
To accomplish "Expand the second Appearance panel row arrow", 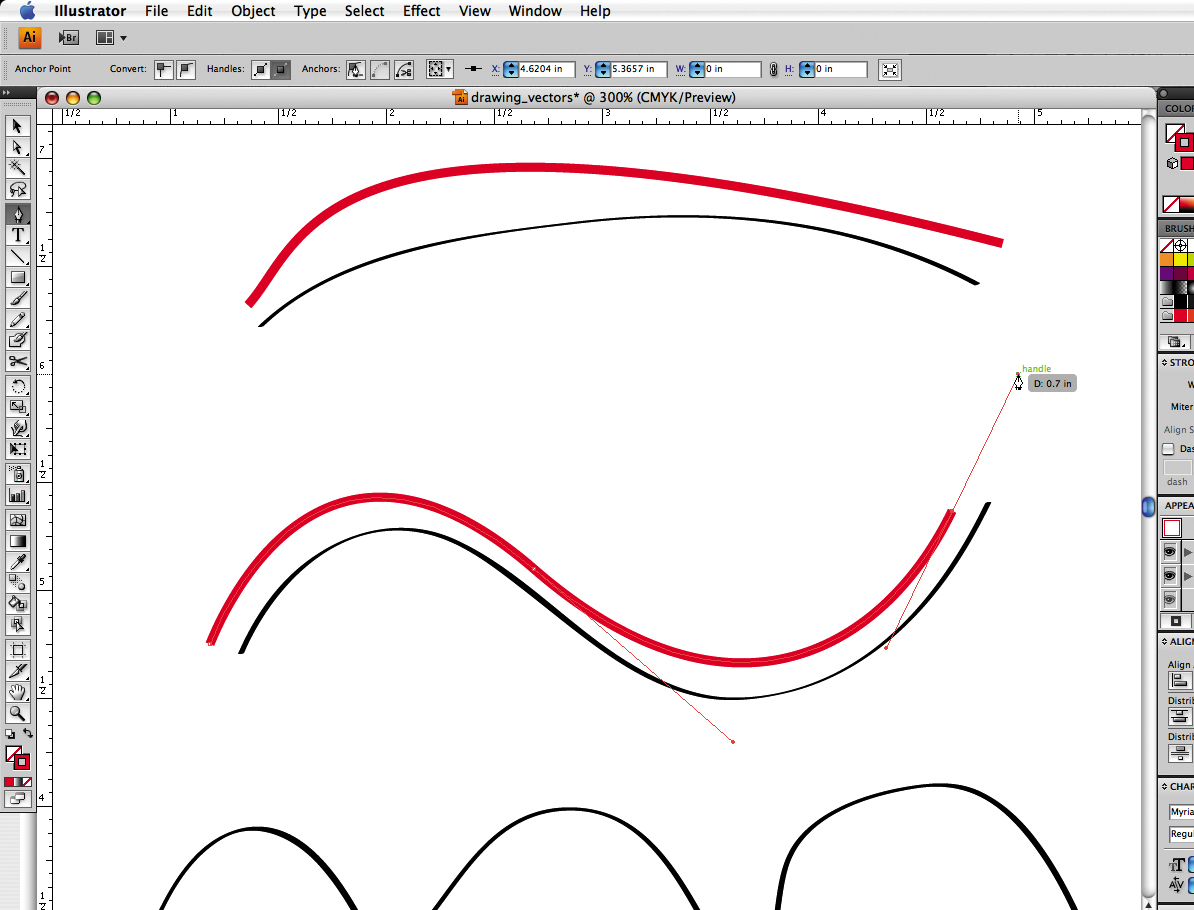I will coord(1188,576).
